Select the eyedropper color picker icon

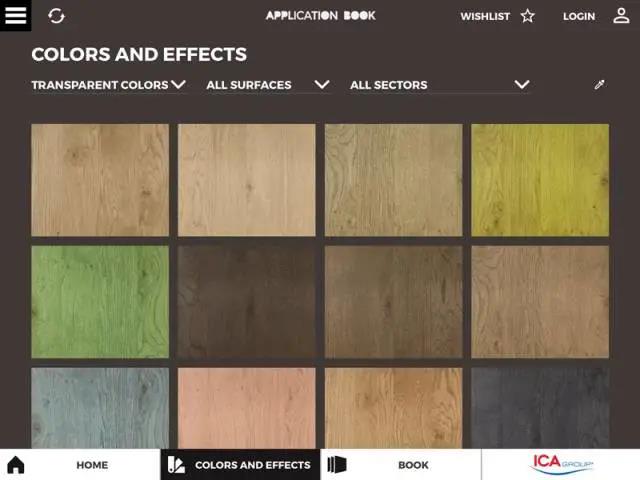(599, 85)
